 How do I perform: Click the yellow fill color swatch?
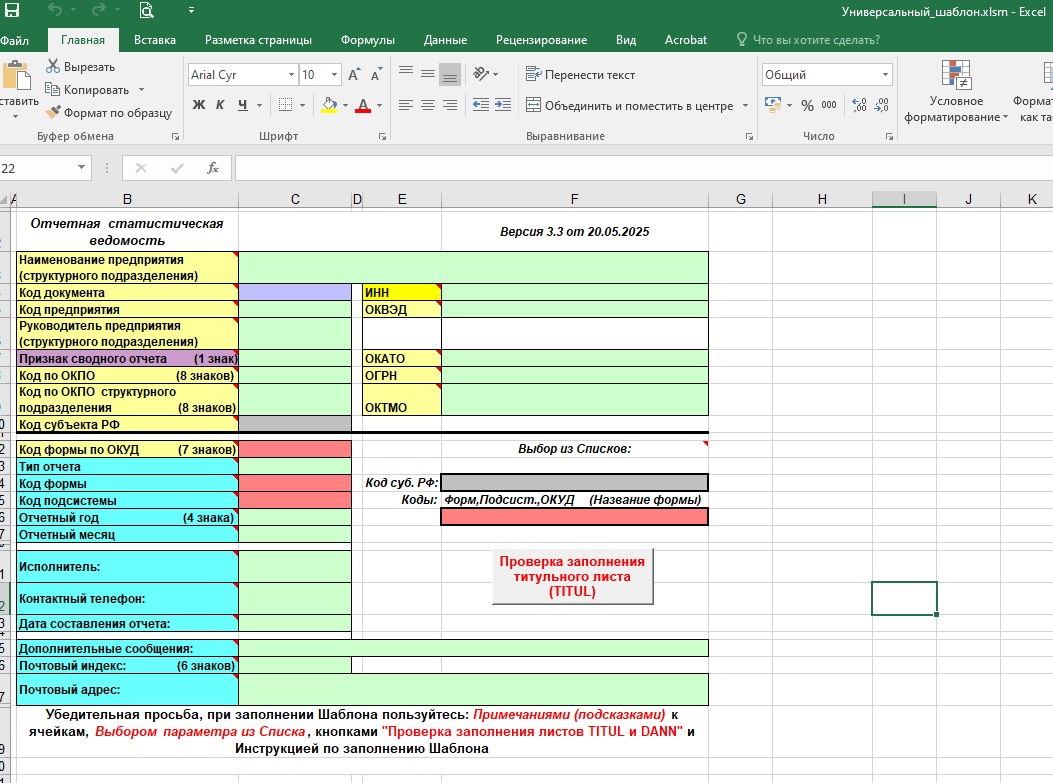pyautogui.click(x=329, y=105)
